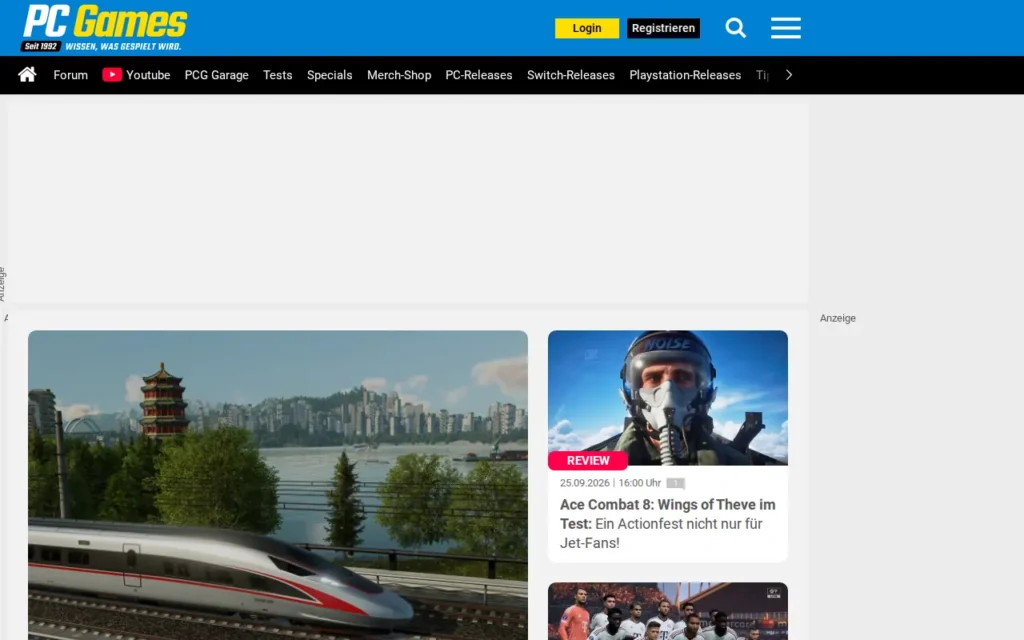Open the Forum menu item
Viewport: 1024px width, 640px height.
tap(71, 75)
